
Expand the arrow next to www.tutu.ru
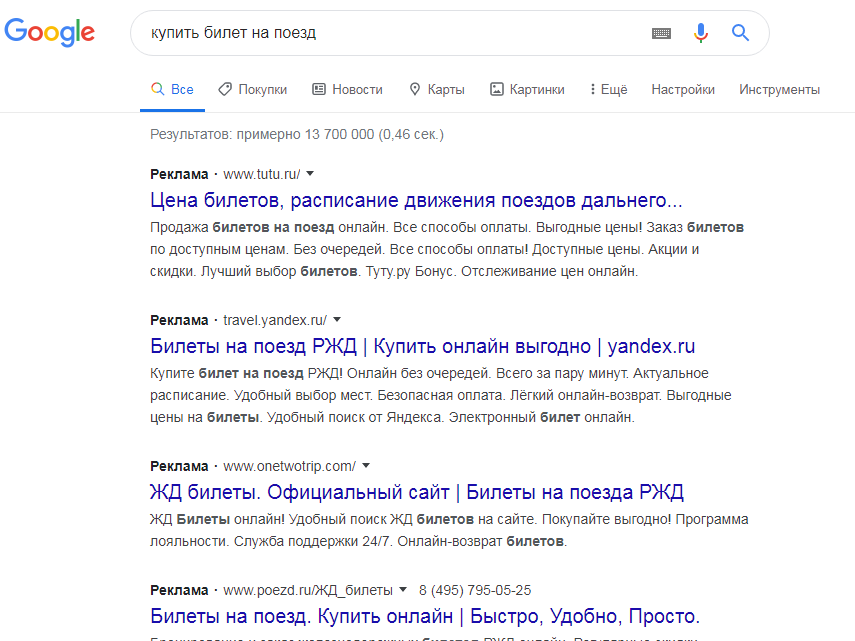(x=310, y=174)
